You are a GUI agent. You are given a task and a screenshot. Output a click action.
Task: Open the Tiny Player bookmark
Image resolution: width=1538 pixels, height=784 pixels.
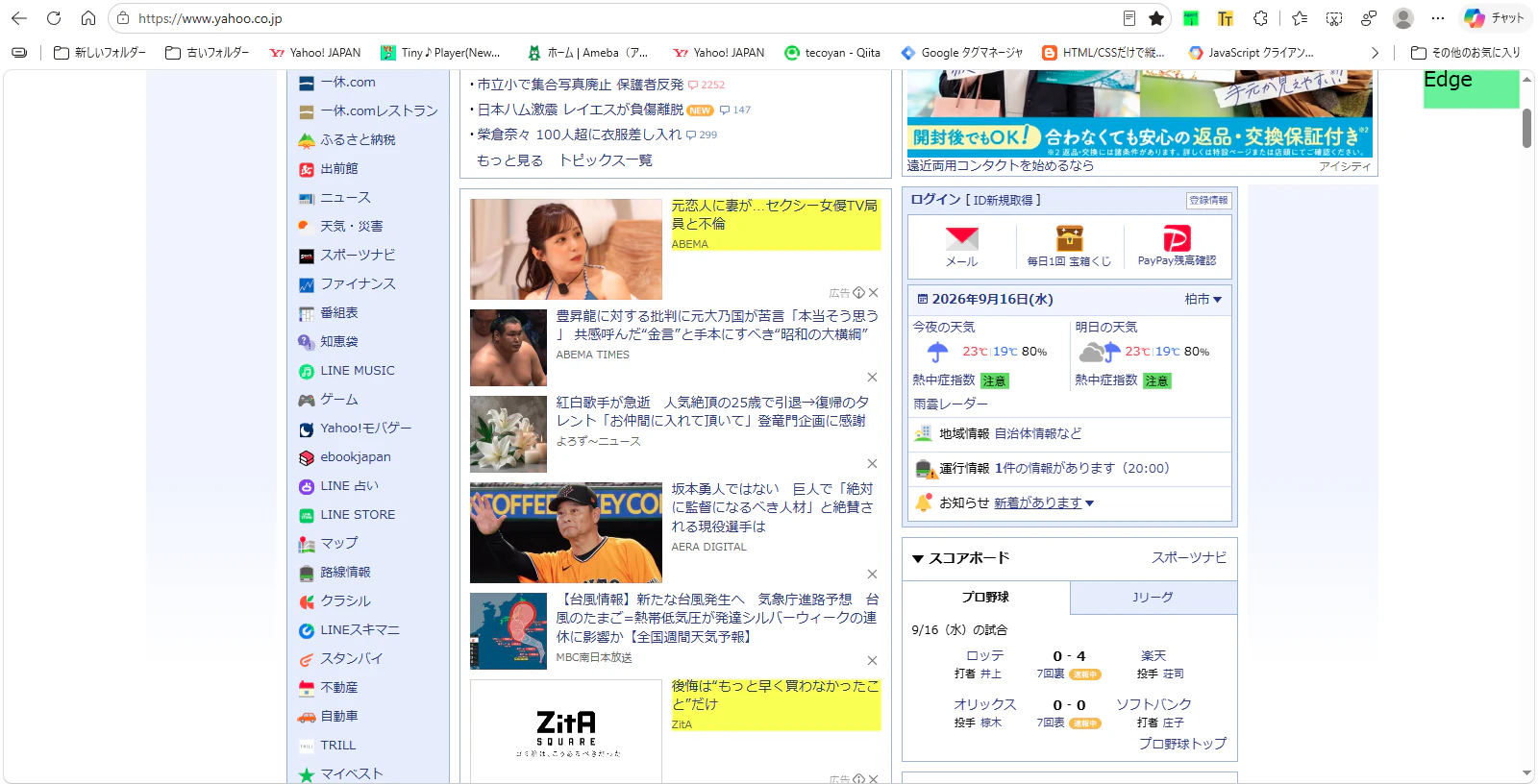point(440,53)
